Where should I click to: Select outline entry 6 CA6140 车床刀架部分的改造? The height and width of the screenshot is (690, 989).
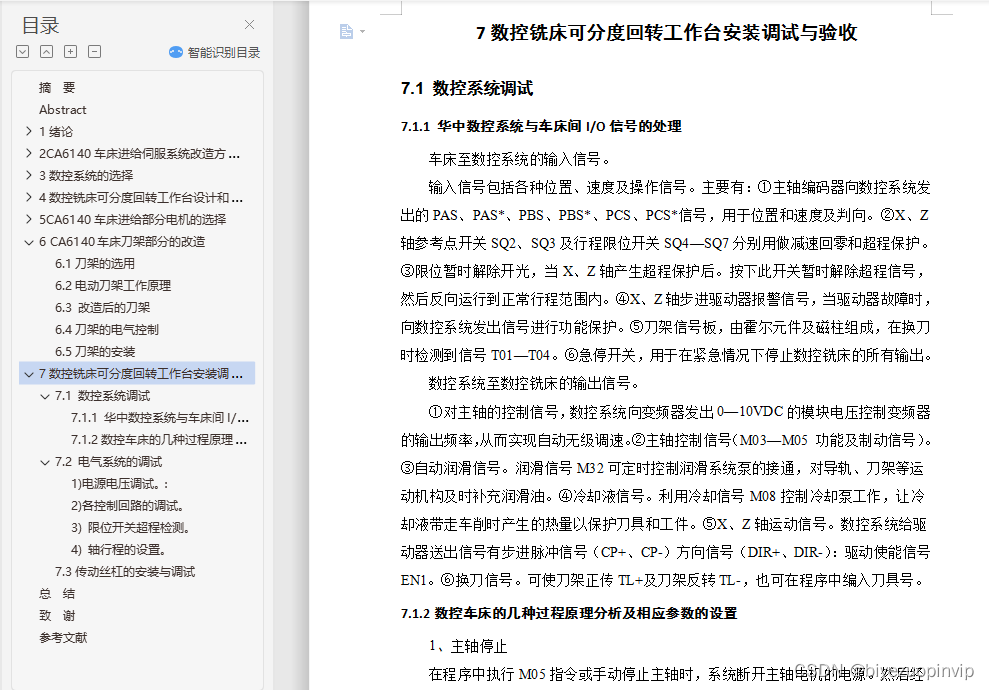(122, 242)
